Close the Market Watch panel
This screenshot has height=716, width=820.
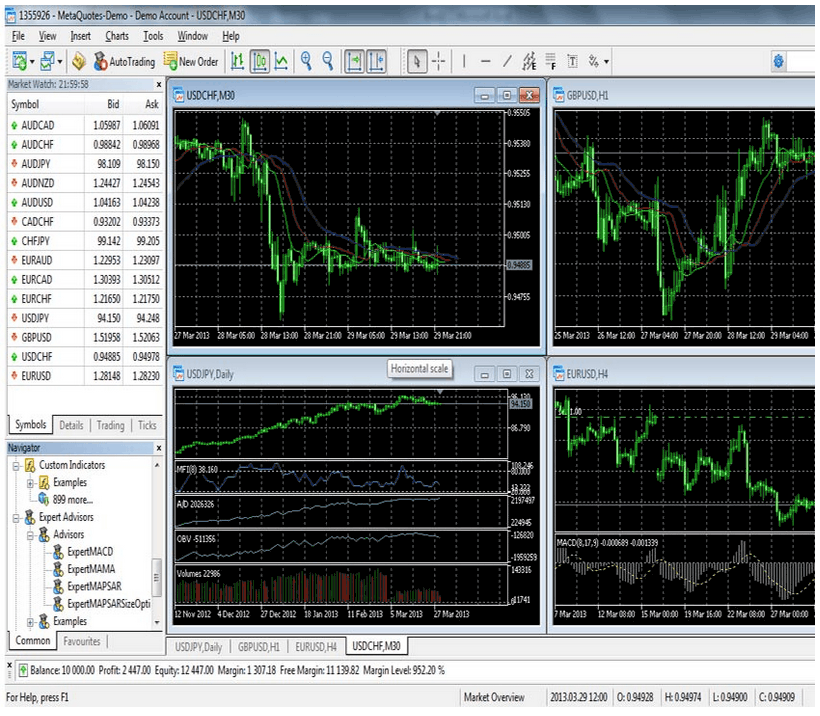click(159, 85)
